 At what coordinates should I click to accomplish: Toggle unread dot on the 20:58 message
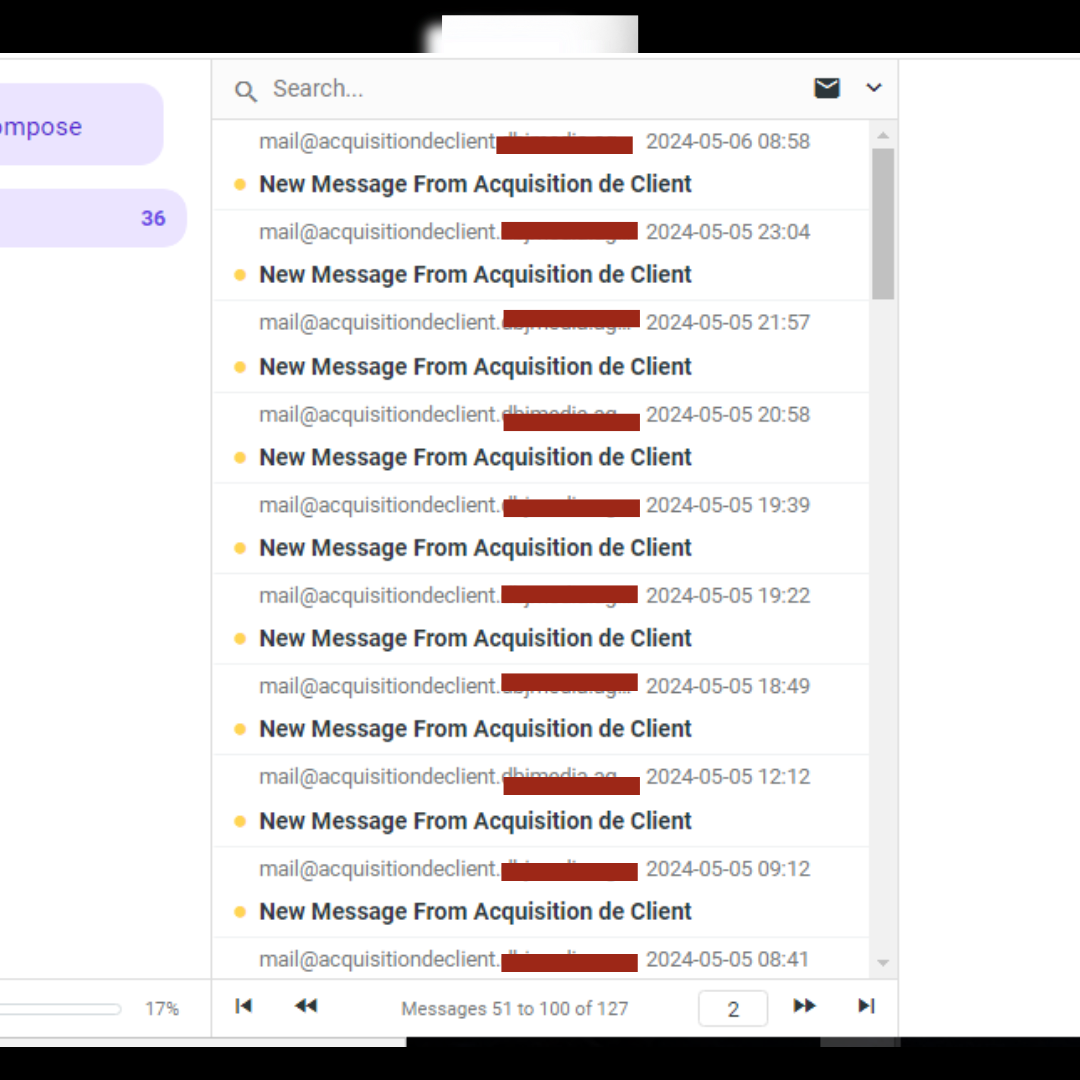point(240,458)
